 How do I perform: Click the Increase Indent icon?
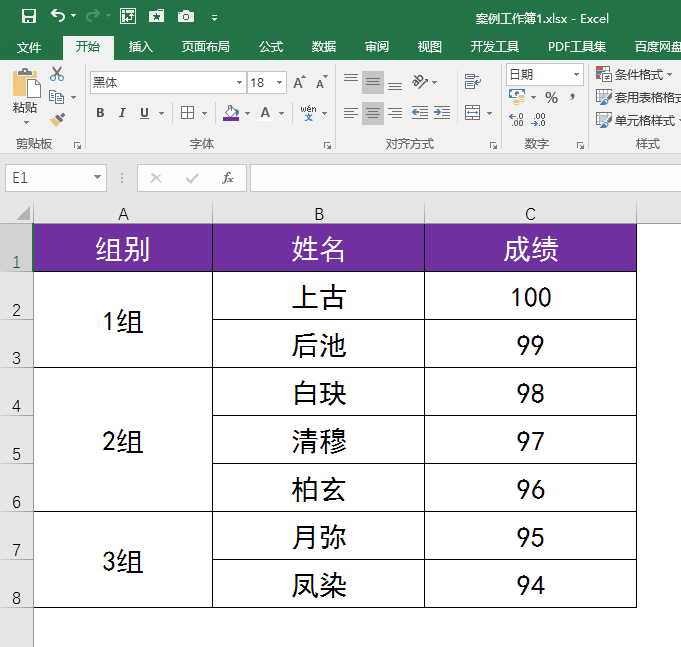pyautogui.click(x=442, y=113)
